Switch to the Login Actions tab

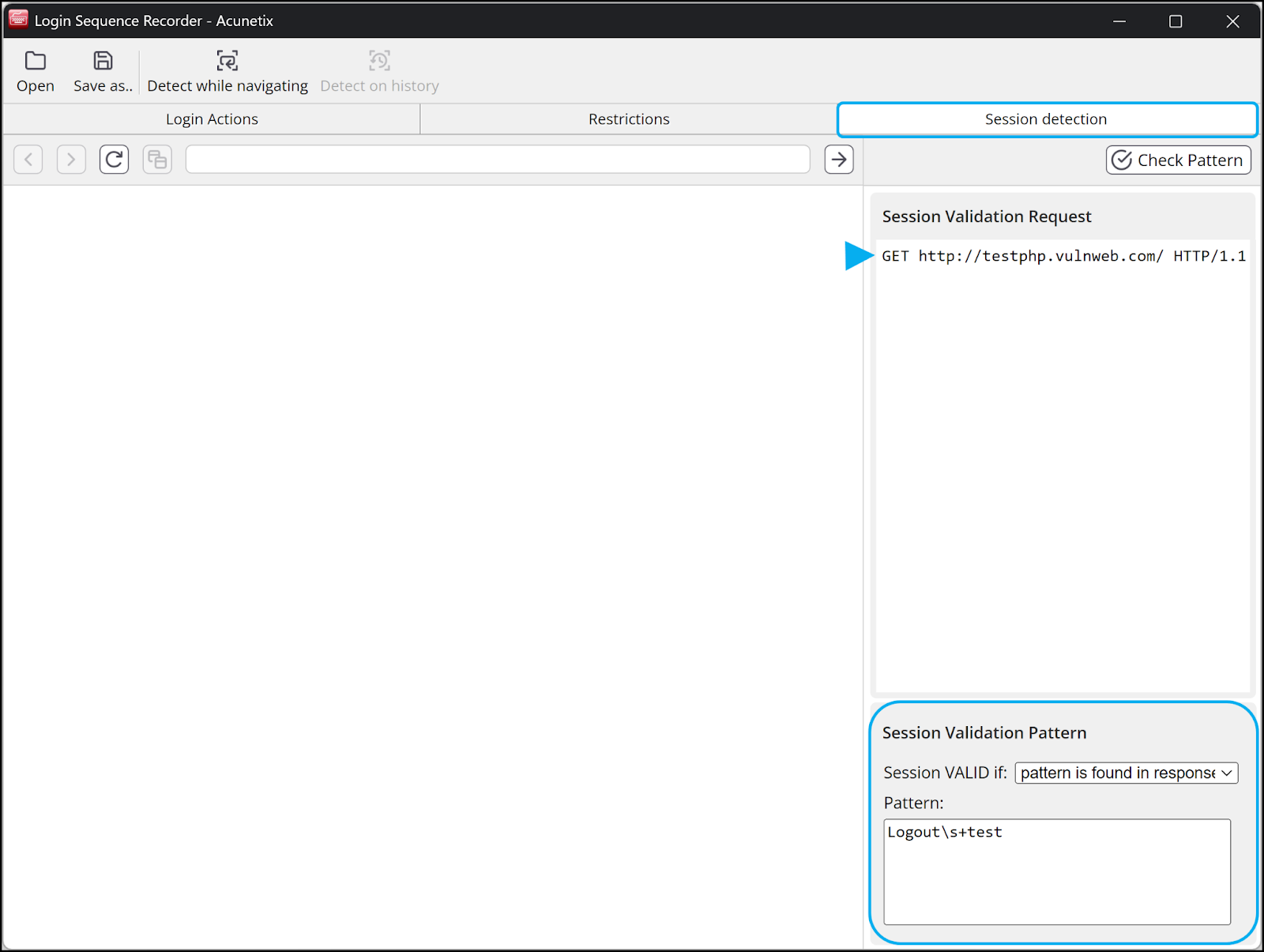(x=212, y=119)
